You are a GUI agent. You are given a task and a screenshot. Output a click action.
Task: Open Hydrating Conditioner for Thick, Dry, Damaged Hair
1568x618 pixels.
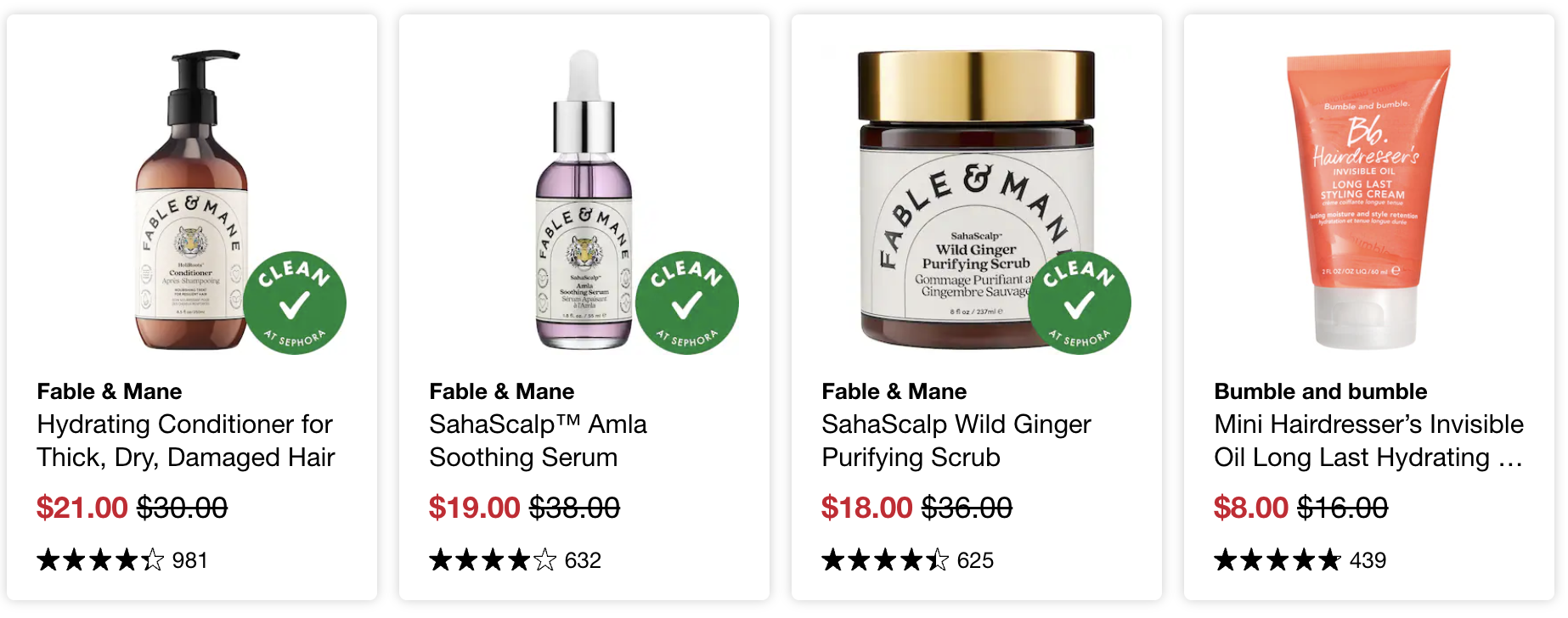click(186, 441)
